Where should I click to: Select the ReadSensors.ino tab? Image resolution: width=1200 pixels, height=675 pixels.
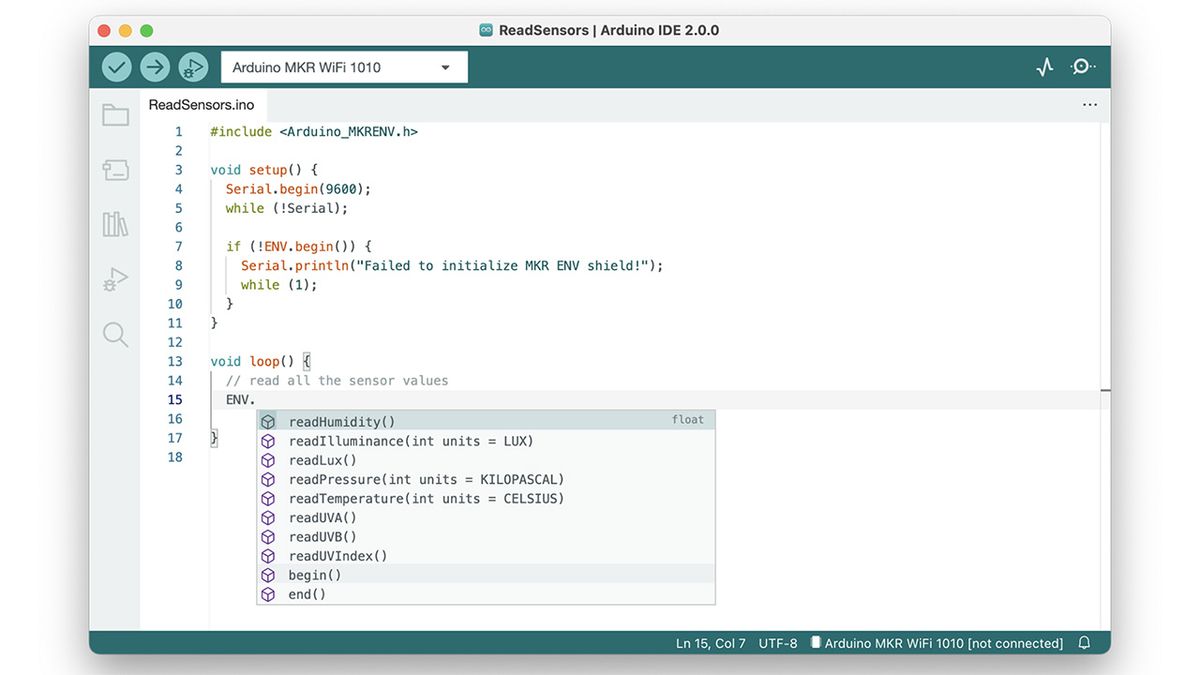coord(201,104)
